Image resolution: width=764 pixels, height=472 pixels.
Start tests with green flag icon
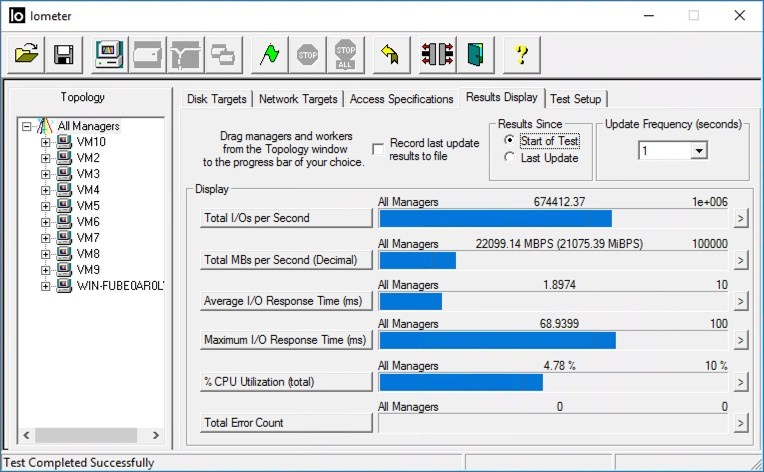pyautogui.click(x=269, y=55)
